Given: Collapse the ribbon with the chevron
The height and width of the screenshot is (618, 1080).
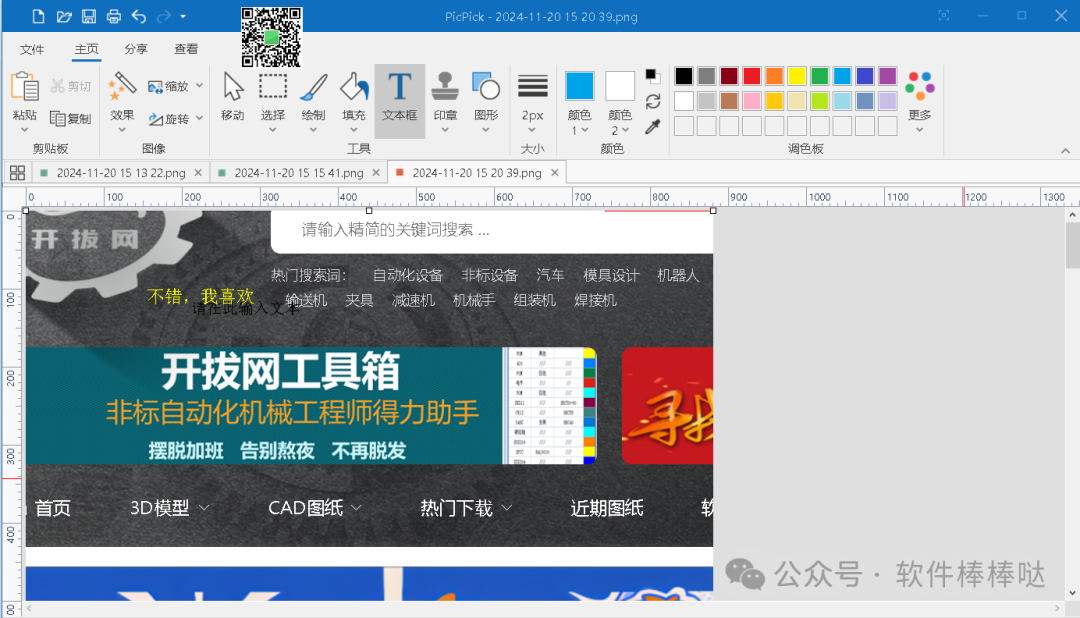Looking at the screenshot, I should 1065,151.
